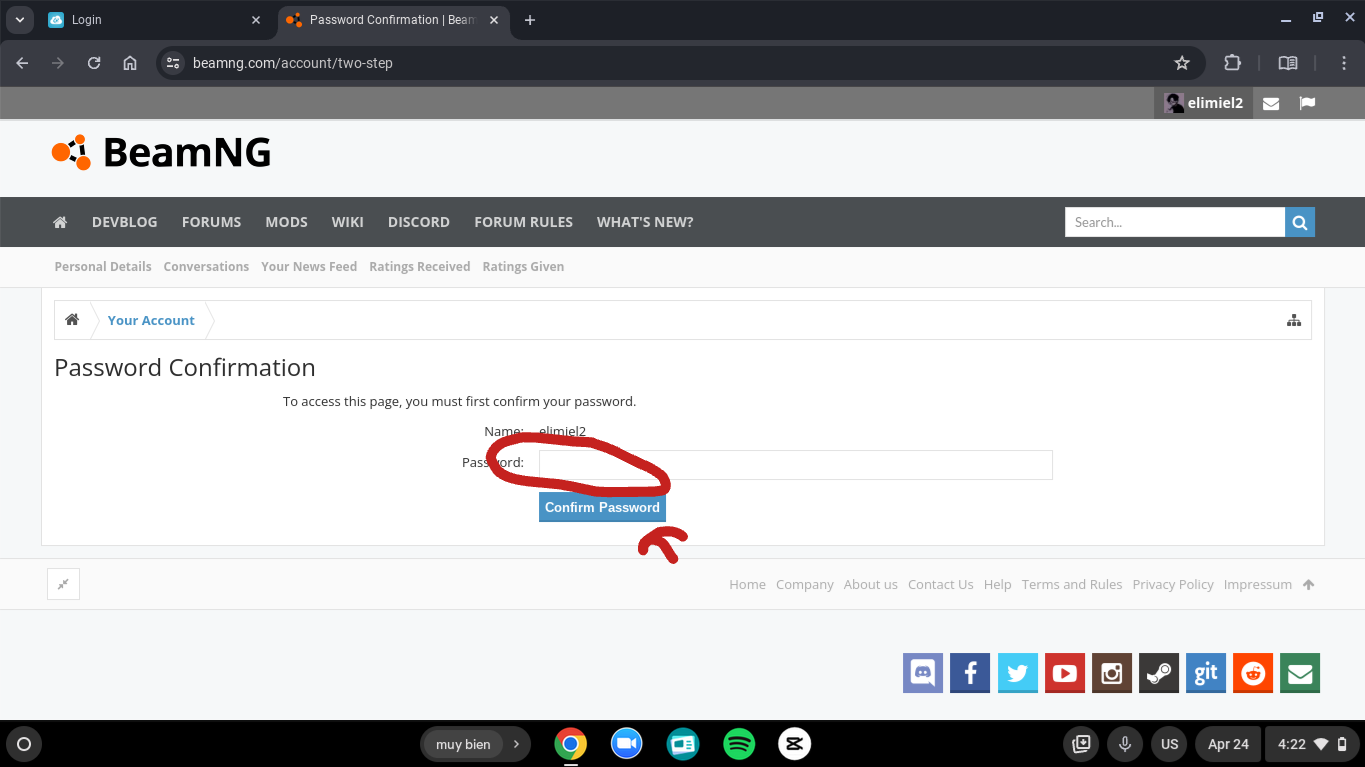Viewport: 1365px width, 767px height.
Task: Open the Reddit social icon
Action: [1253, 673]
